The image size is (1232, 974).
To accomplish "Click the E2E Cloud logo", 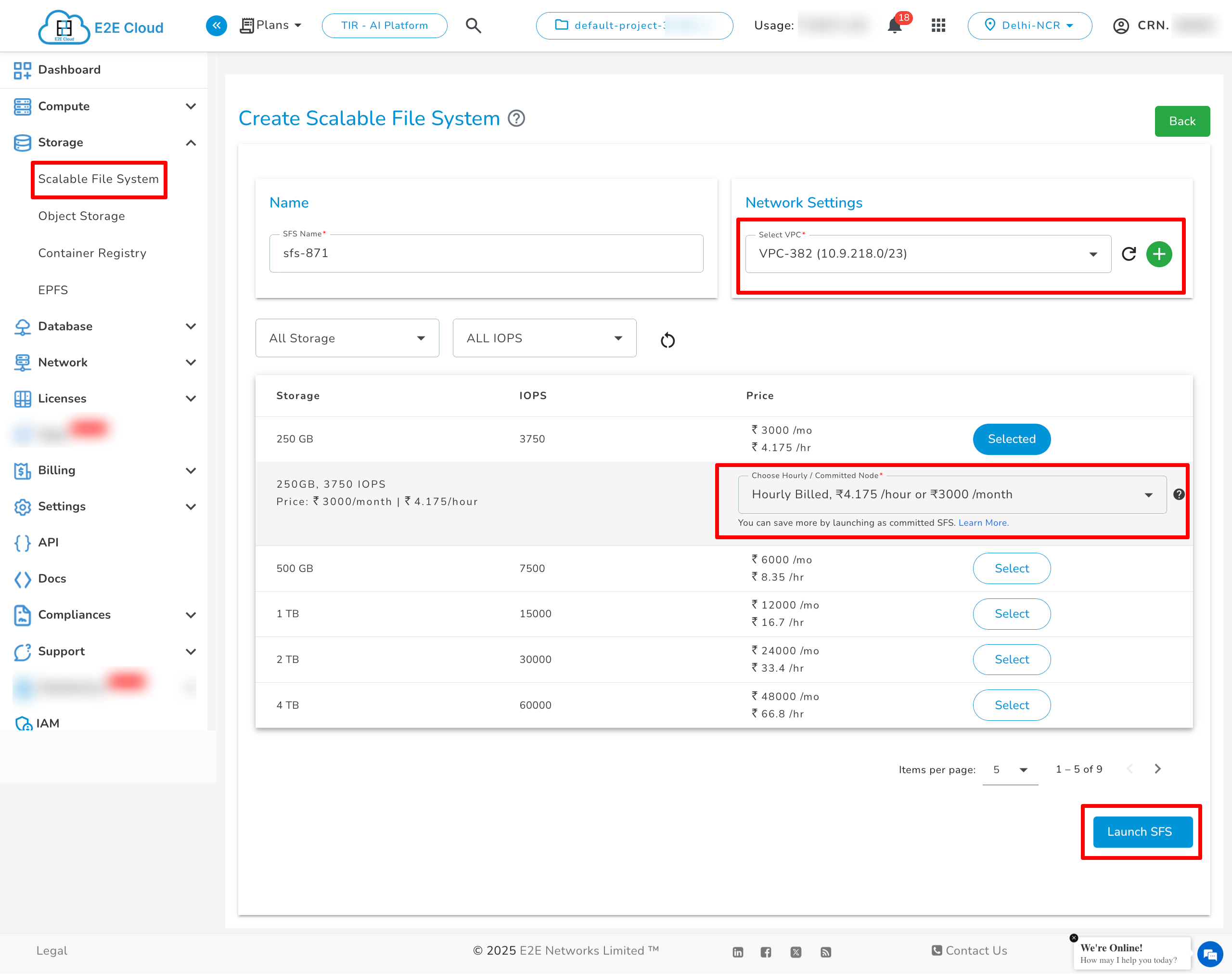I will pos(100,27).
